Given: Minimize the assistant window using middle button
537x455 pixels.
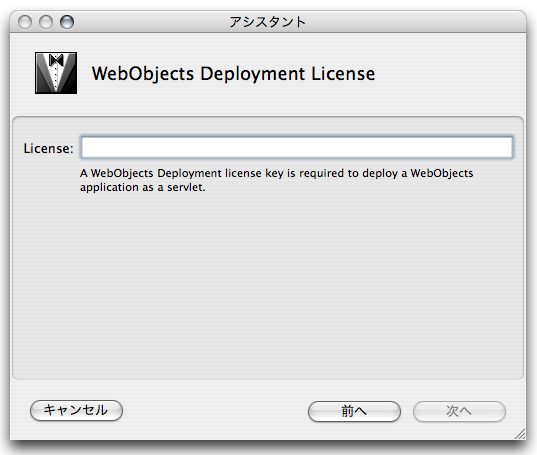Looking at the screenshot, I should (x=46, y=22).
